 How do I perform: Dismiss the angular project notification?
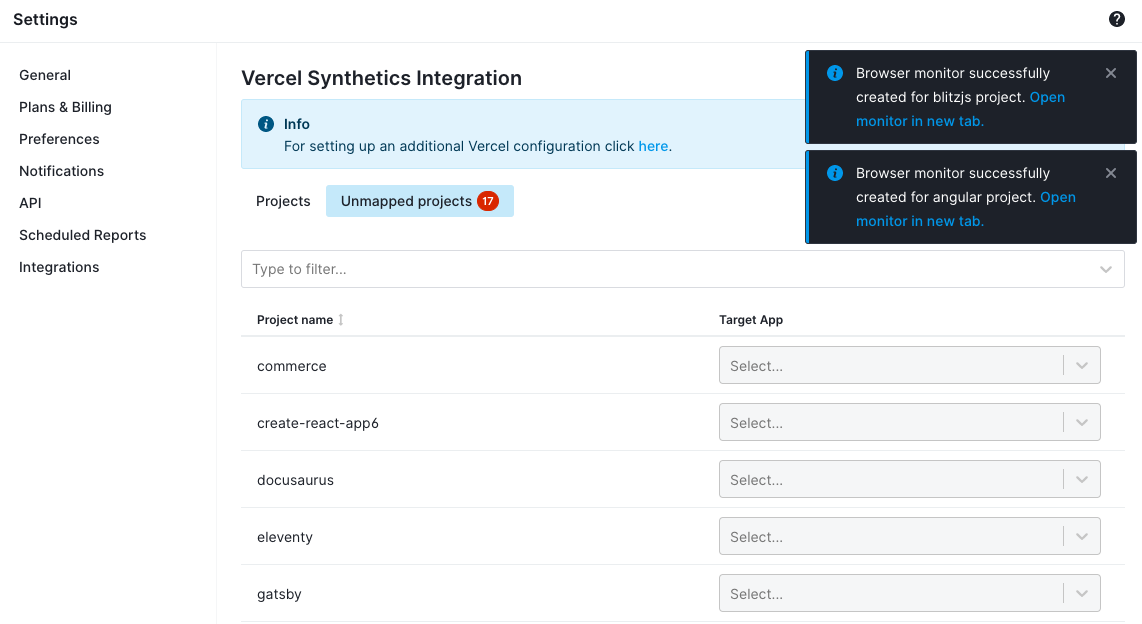[x=1111, y=173]
